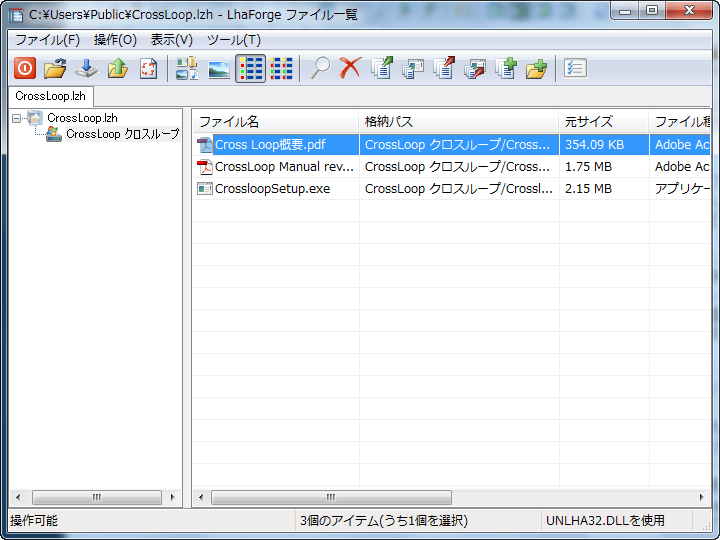Open the ツール(T) menu
Image resolution: width=720 pixels, height=540 pixels.
(234, 40)
